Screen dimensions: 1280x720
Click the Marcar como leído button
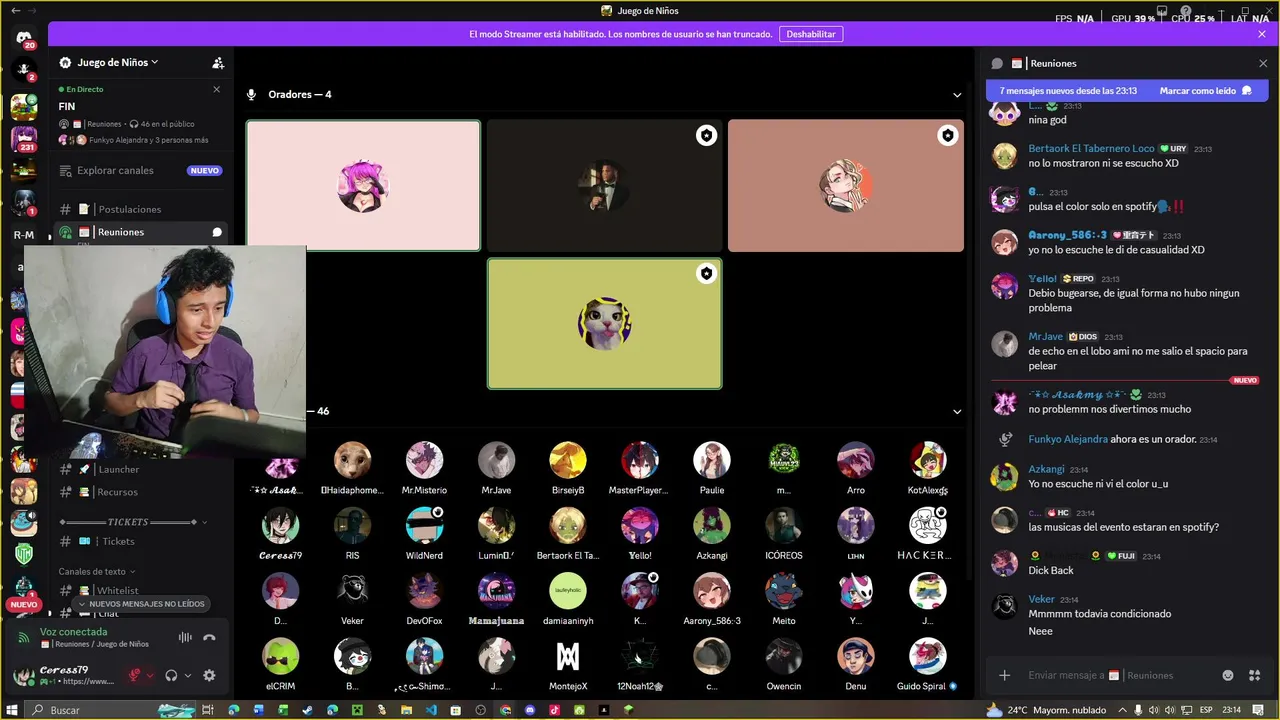pos(1205,91)
